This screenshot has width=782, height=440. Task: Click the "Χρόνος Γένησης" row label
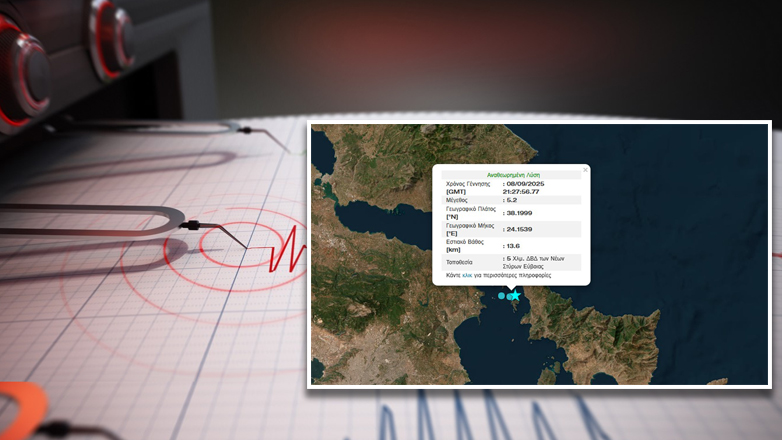468,184
